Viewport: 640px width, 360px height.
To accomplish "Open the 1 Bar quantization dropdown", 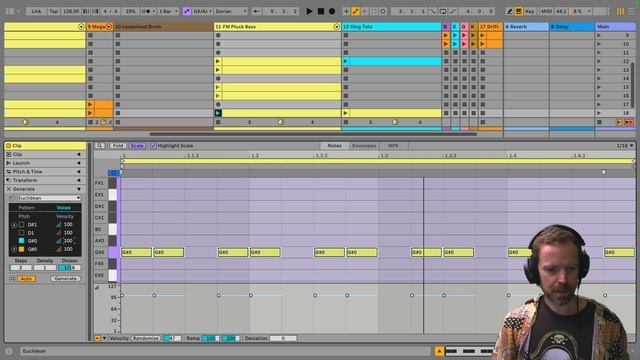I will pos(168,11).
